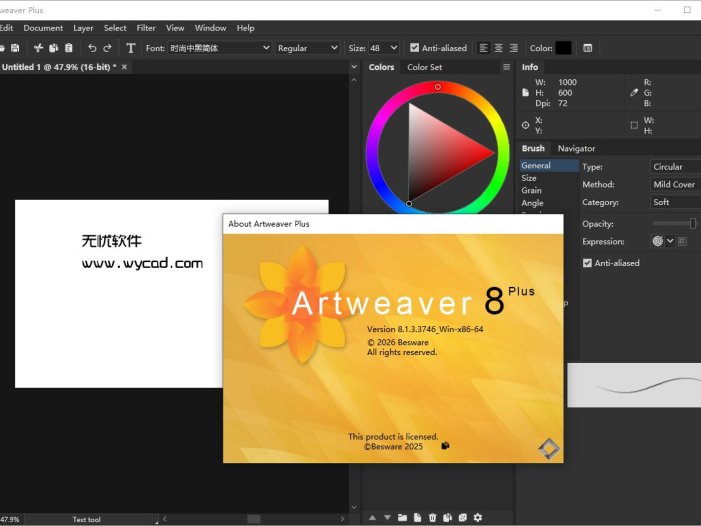
Task: Open the Select menu
Action: coord(115,28)
